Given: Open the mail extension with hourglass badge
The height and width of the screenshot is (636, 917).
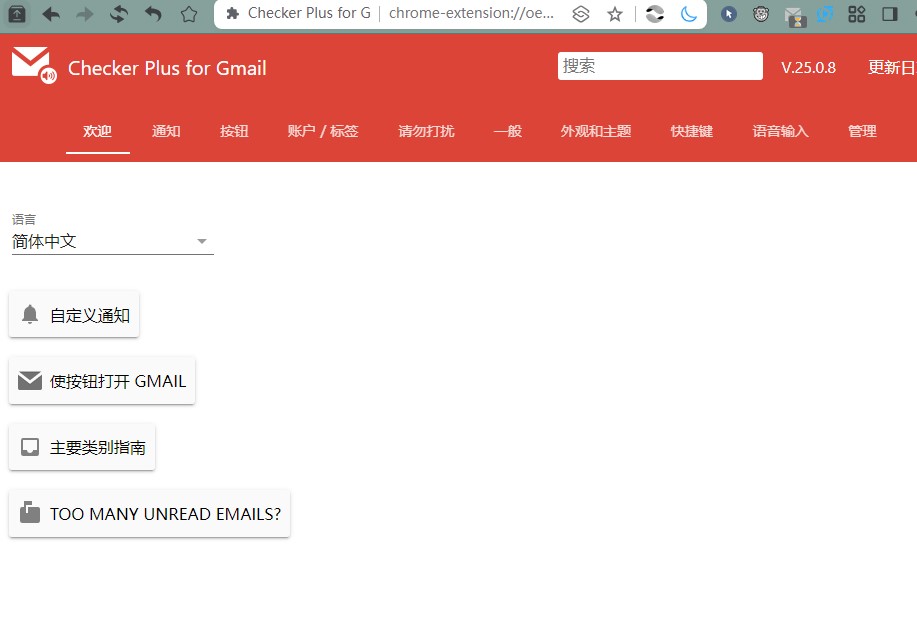Looking at the screenshot, I should 794,16.
